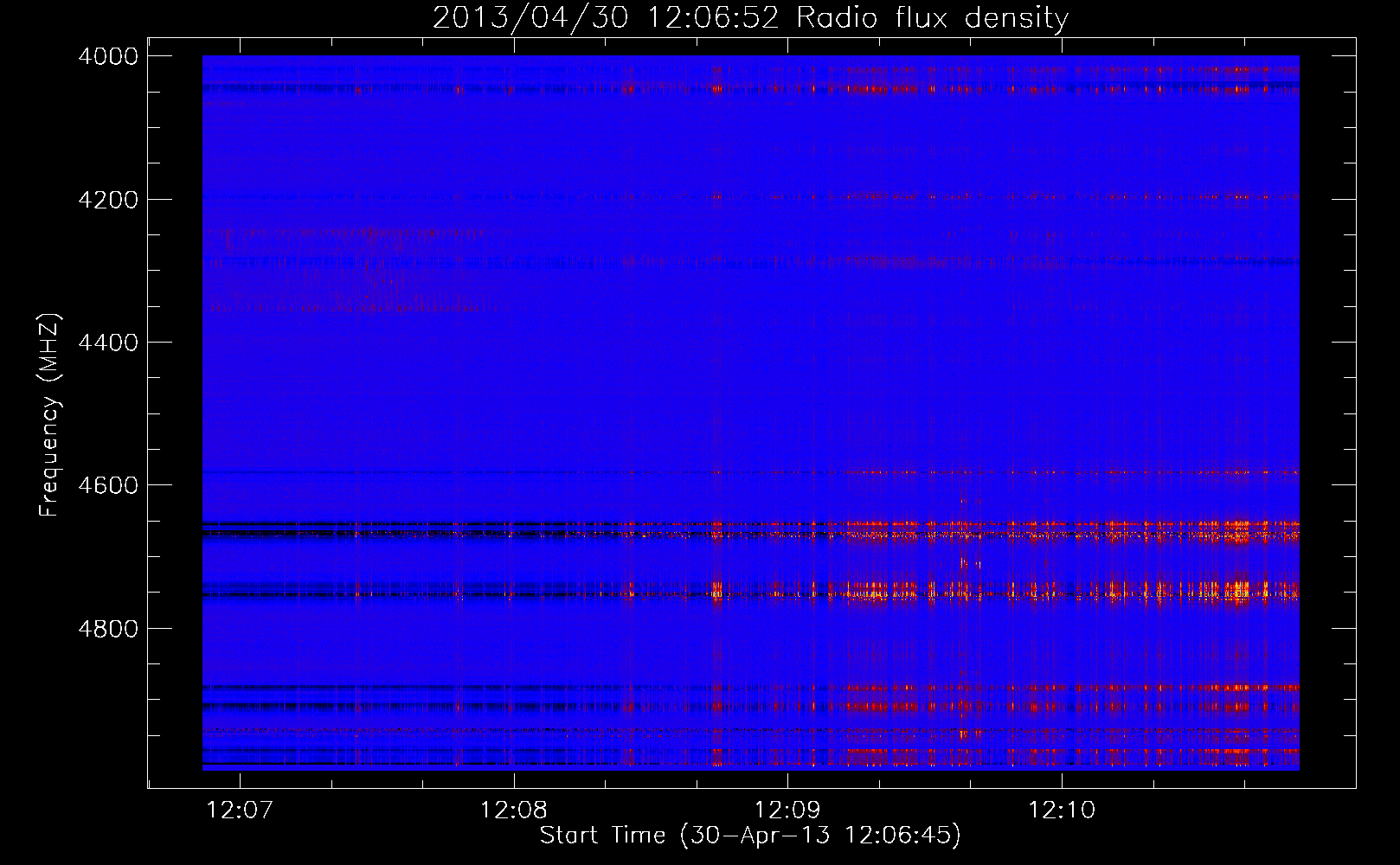
Task: Click the 4800 frequency axis label
Action: 108,629
